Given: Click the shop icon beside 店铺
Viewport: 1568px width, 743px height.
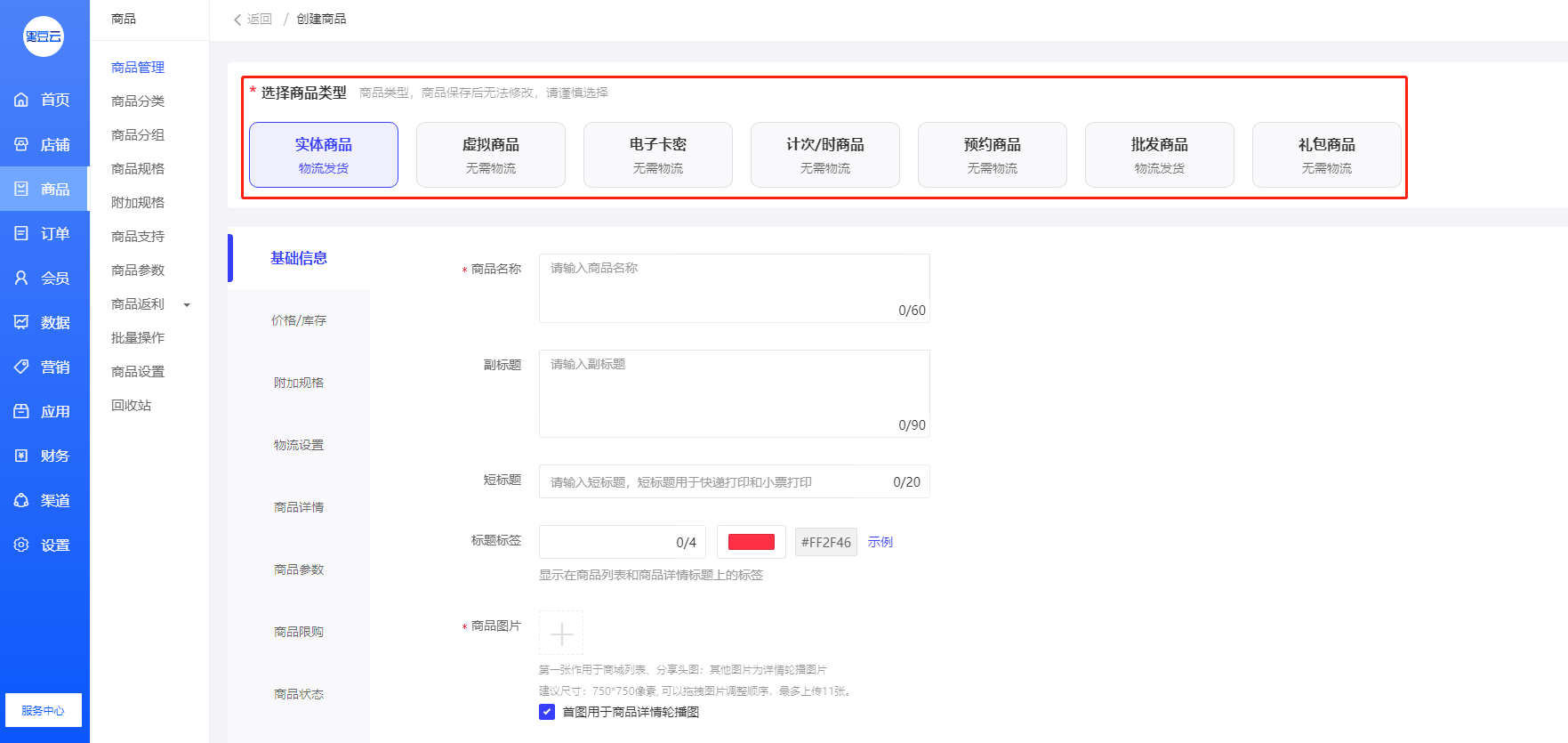Looking at the screenshot, I should point(21,144).
